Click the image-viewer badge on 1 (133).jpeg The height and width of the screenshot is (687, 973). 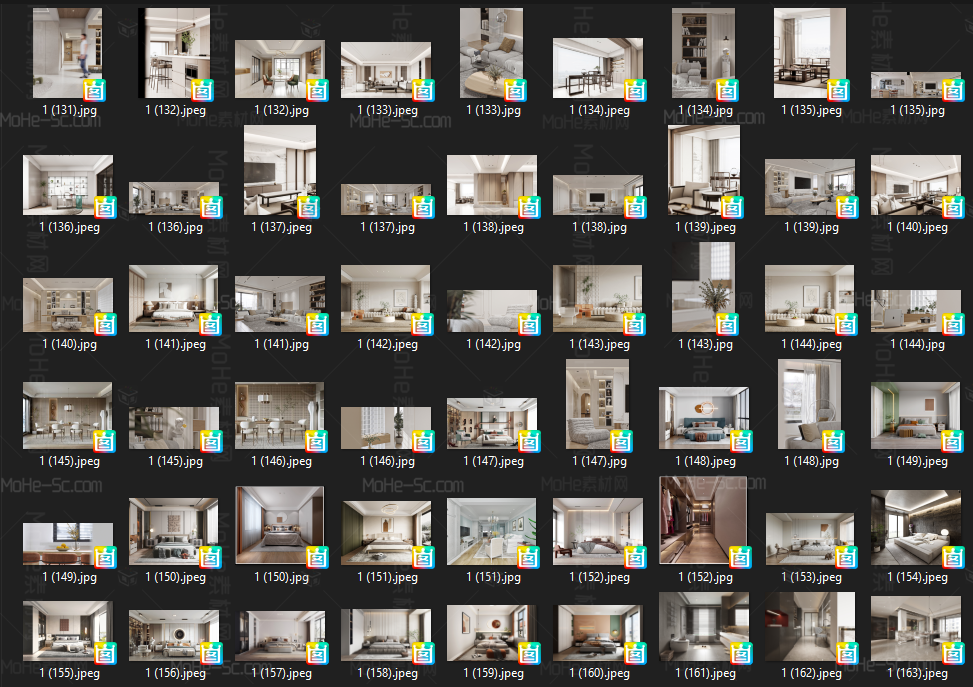(x=423, y=91)
